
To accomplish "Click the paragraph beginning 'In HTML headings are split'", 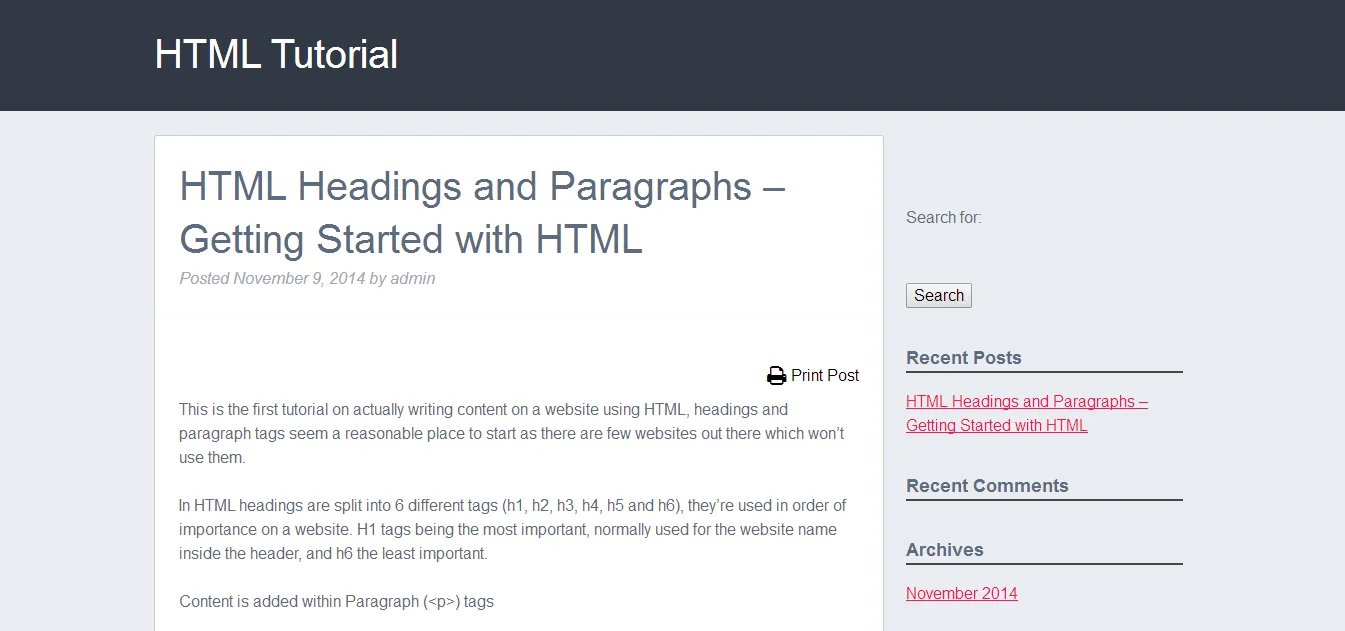I will click(x=513, y=529).
